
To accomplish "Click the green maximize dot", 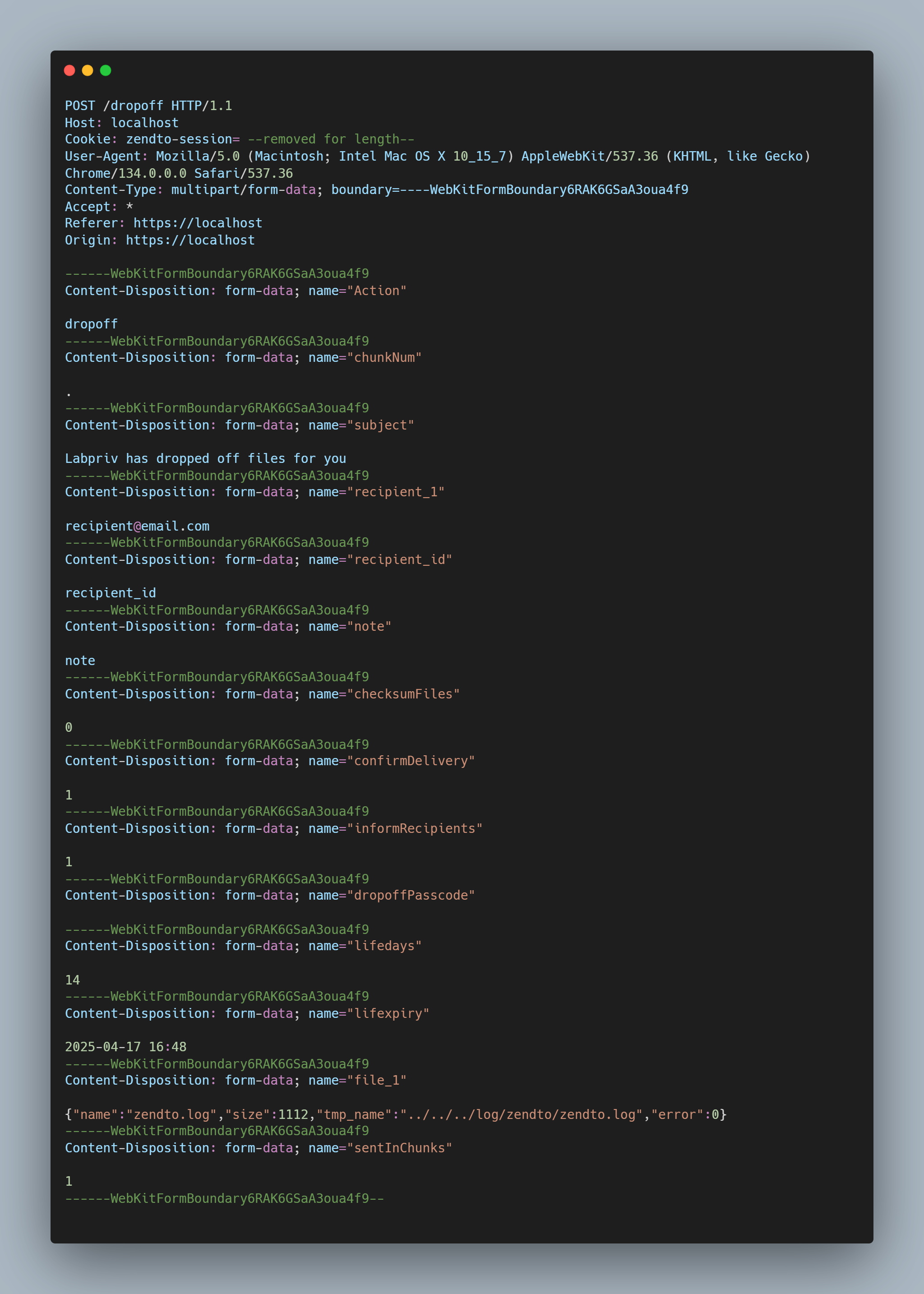I will point(106,70).
